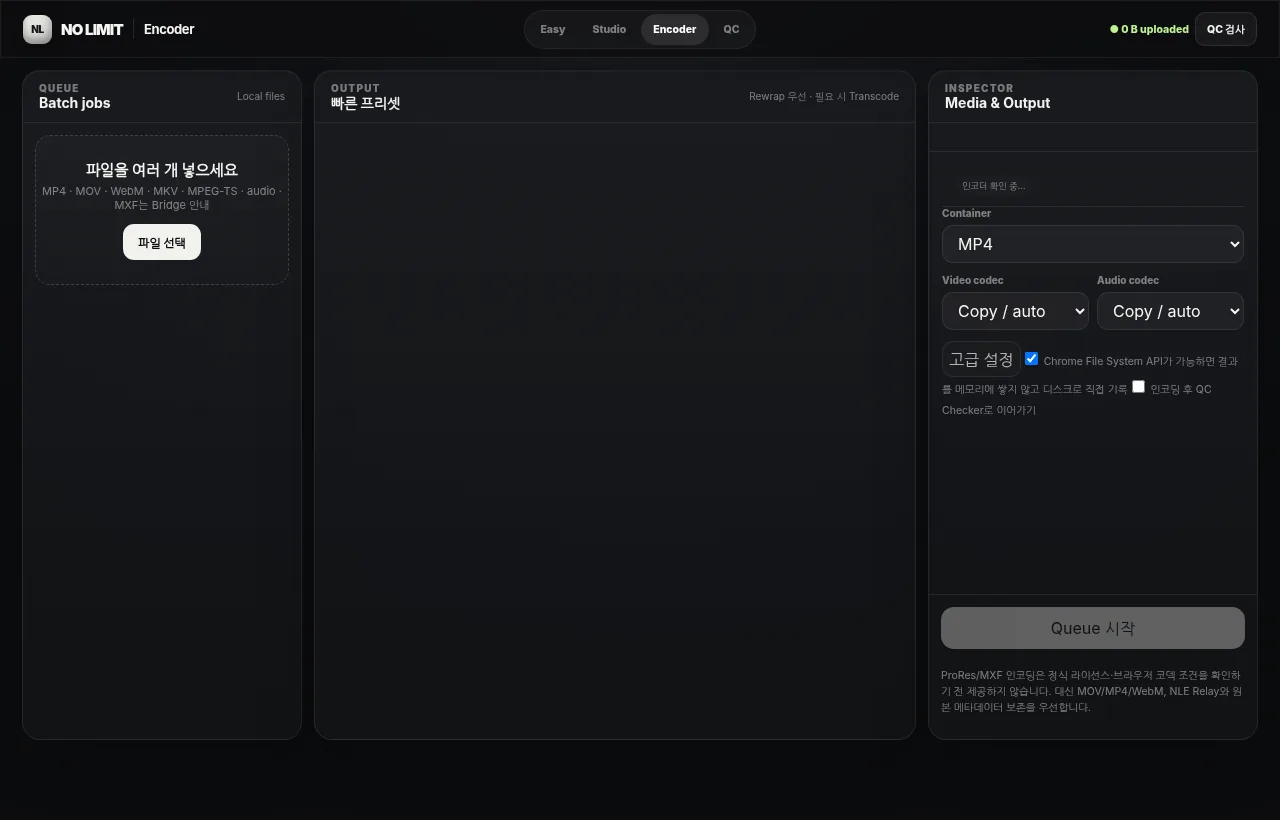Click the Encoder label beside the logo

coord(169,30)
